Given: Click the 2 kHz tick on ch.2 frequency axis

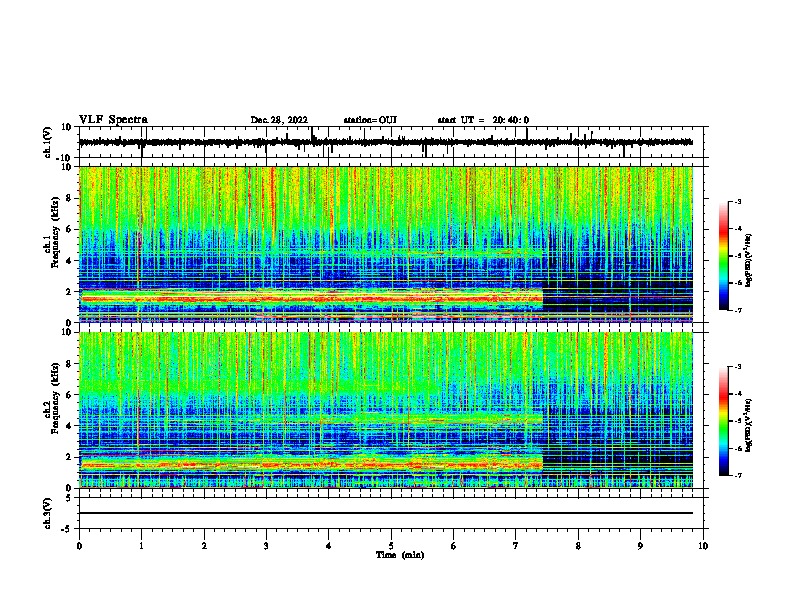Looking at the screenshot, I should [x=69, y=457].
